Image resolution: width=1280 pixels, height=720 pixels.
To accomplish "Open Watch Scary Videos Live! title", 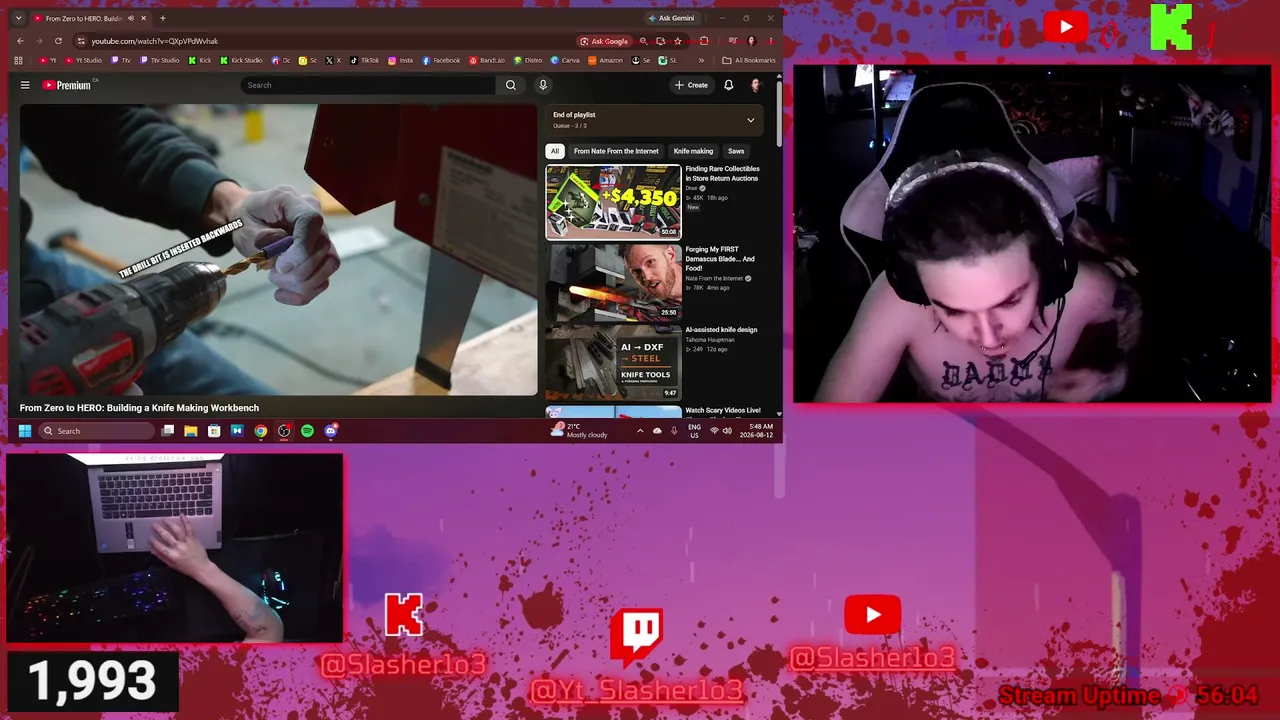I will coord(723,410).
